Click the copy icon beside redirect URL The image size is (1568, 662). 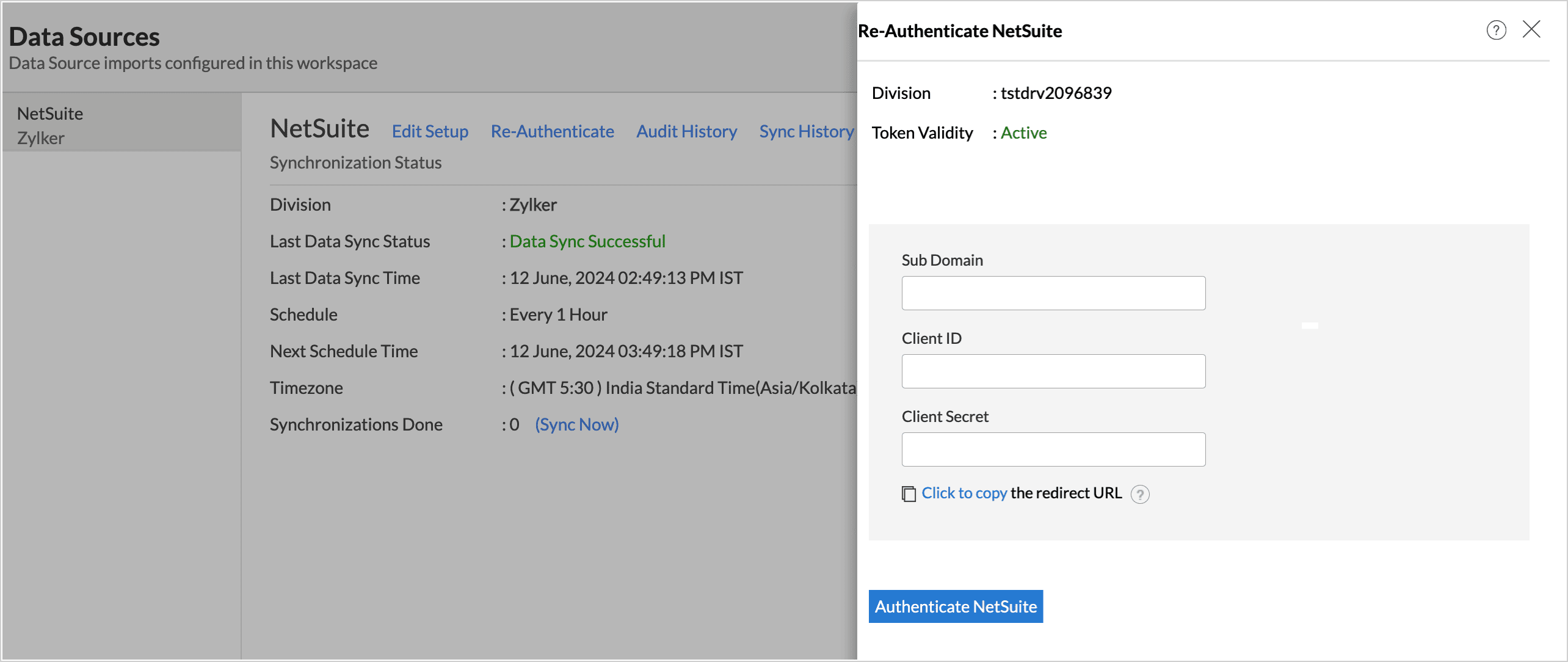[909, 493]
